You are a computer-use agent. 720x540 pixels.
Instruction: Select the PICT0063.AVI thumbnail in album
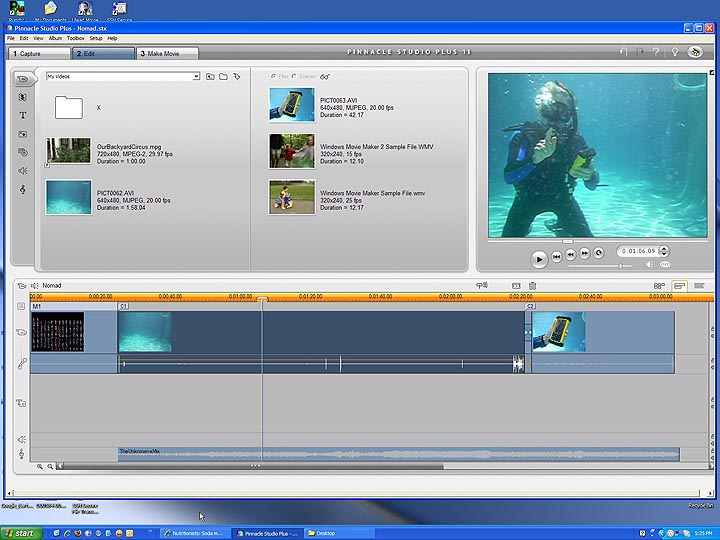(292, 106)
